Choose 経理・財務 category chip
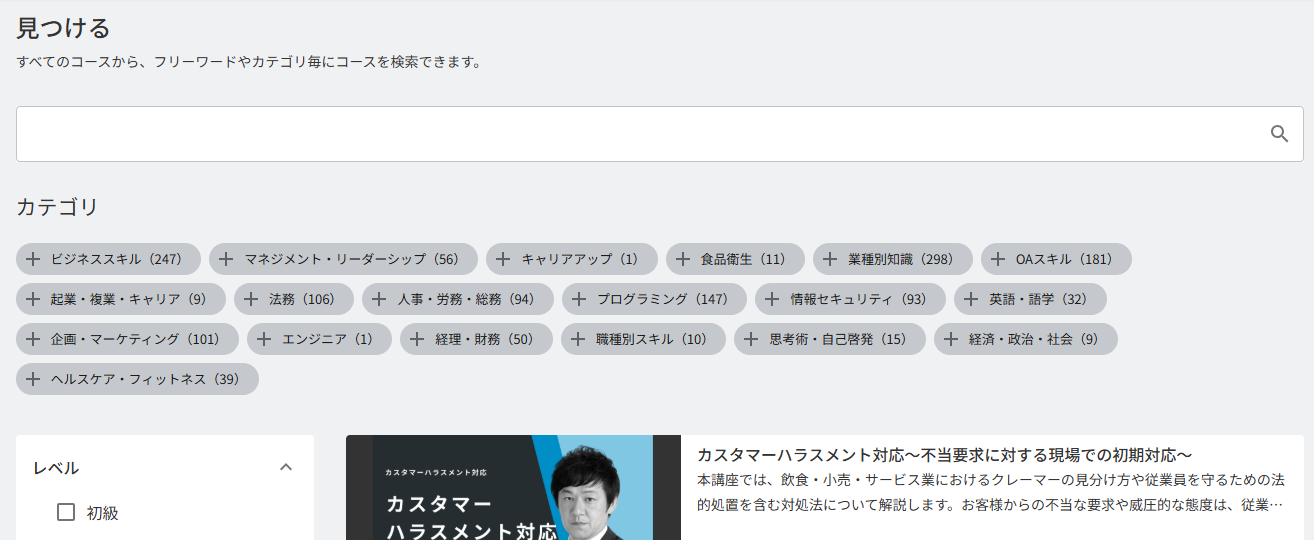 [x=476, y=339]
